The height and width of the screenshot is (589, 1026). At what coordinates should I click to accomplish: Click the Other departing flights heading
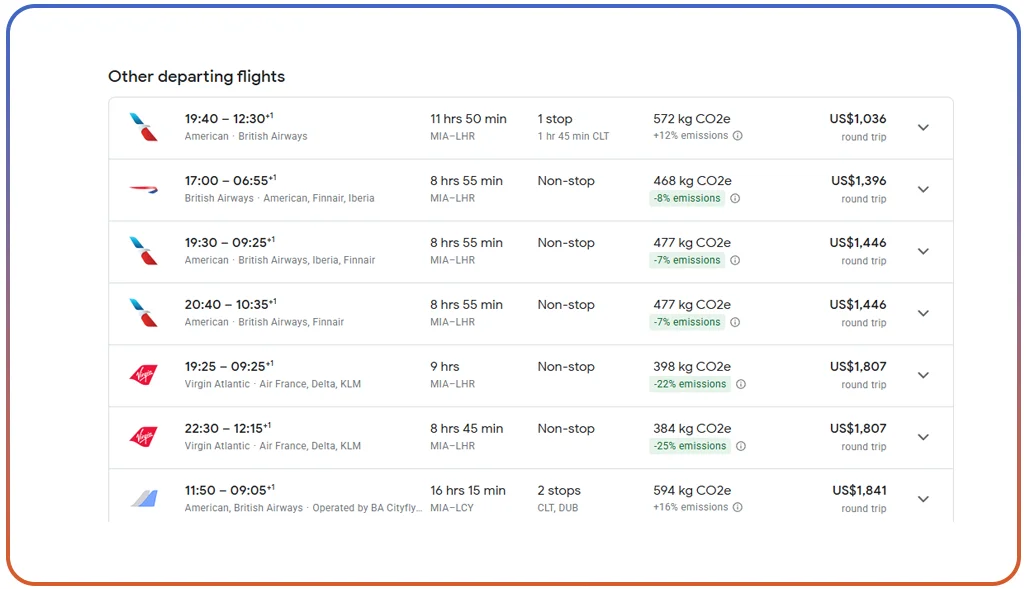coord(196,76)
